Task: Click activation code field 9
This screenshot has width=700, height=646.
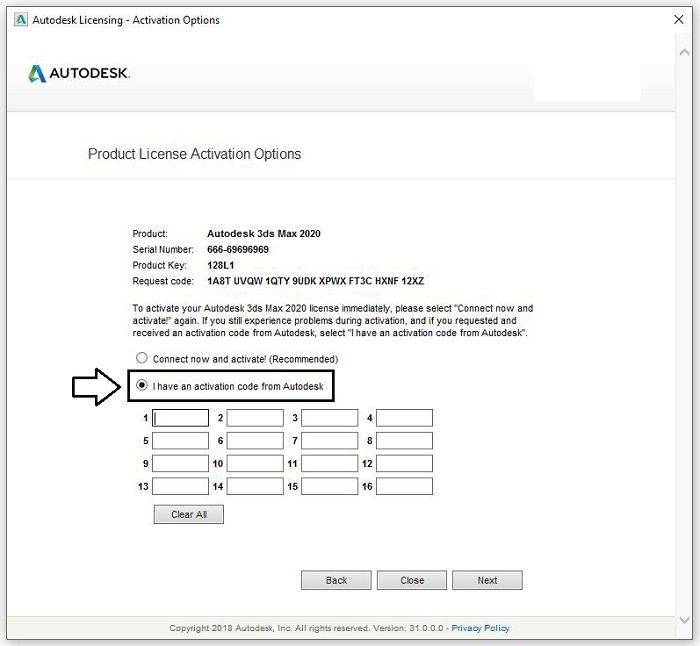Action: click(x=180, y=463)
